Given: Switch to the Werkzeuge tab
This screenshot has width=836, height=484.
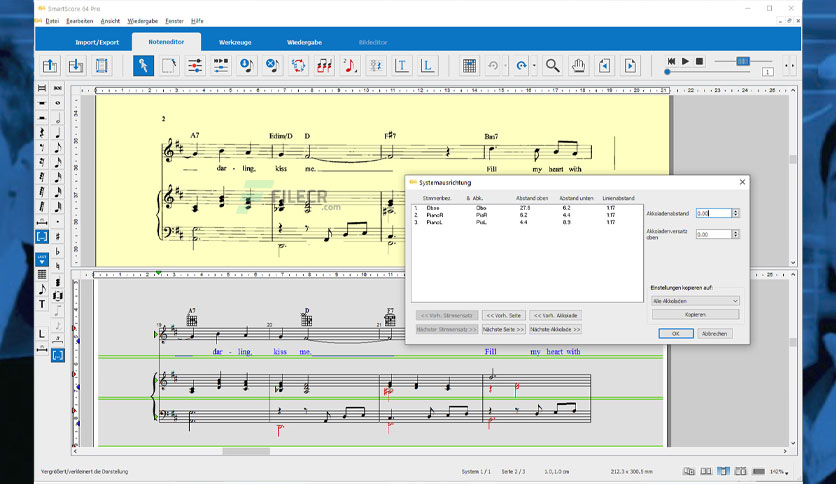Looking at the screenshot, I should (235, 42).
